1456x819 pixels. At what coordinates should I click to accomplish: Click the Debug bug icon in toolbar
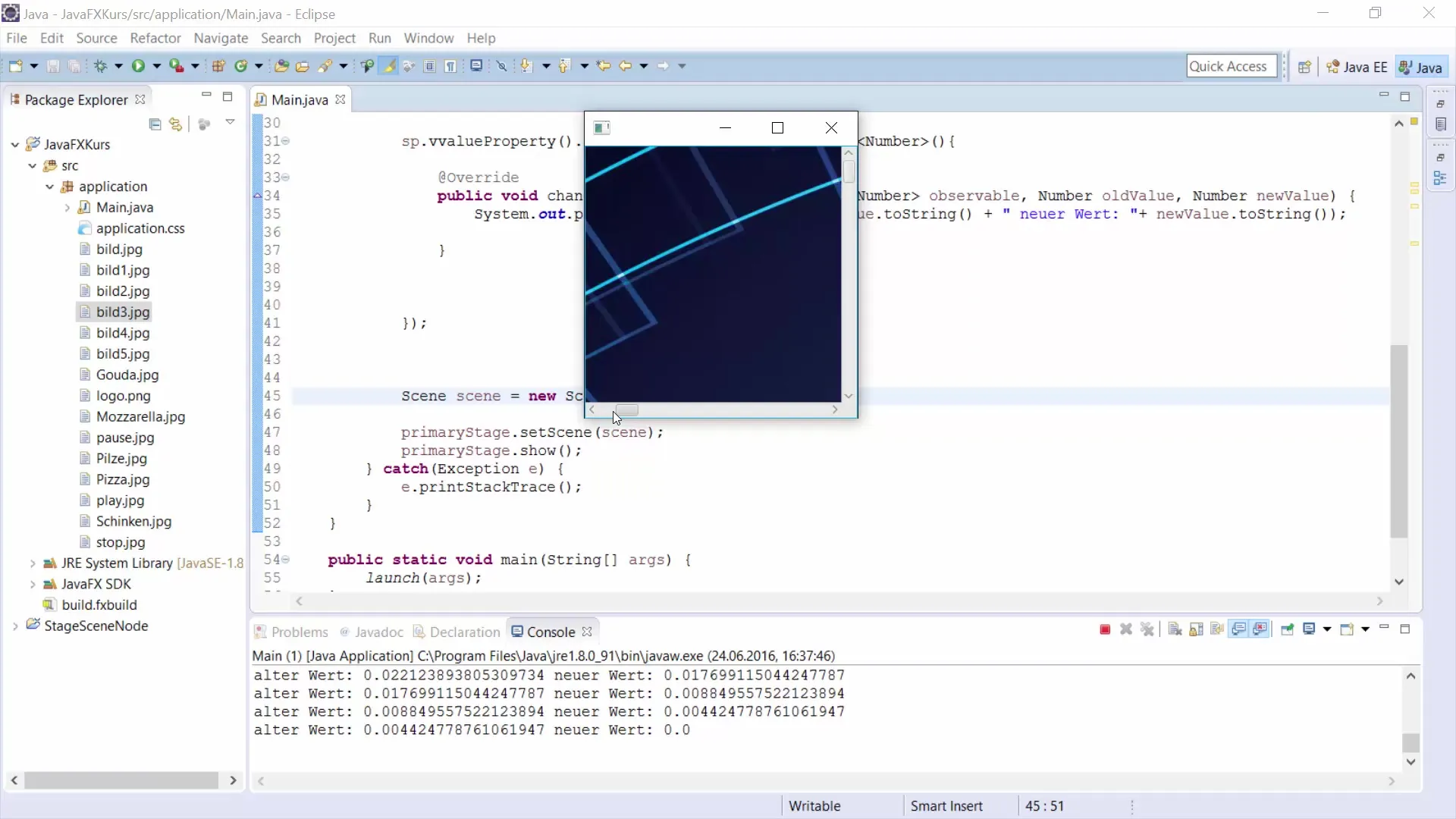[x=100, y=66]
